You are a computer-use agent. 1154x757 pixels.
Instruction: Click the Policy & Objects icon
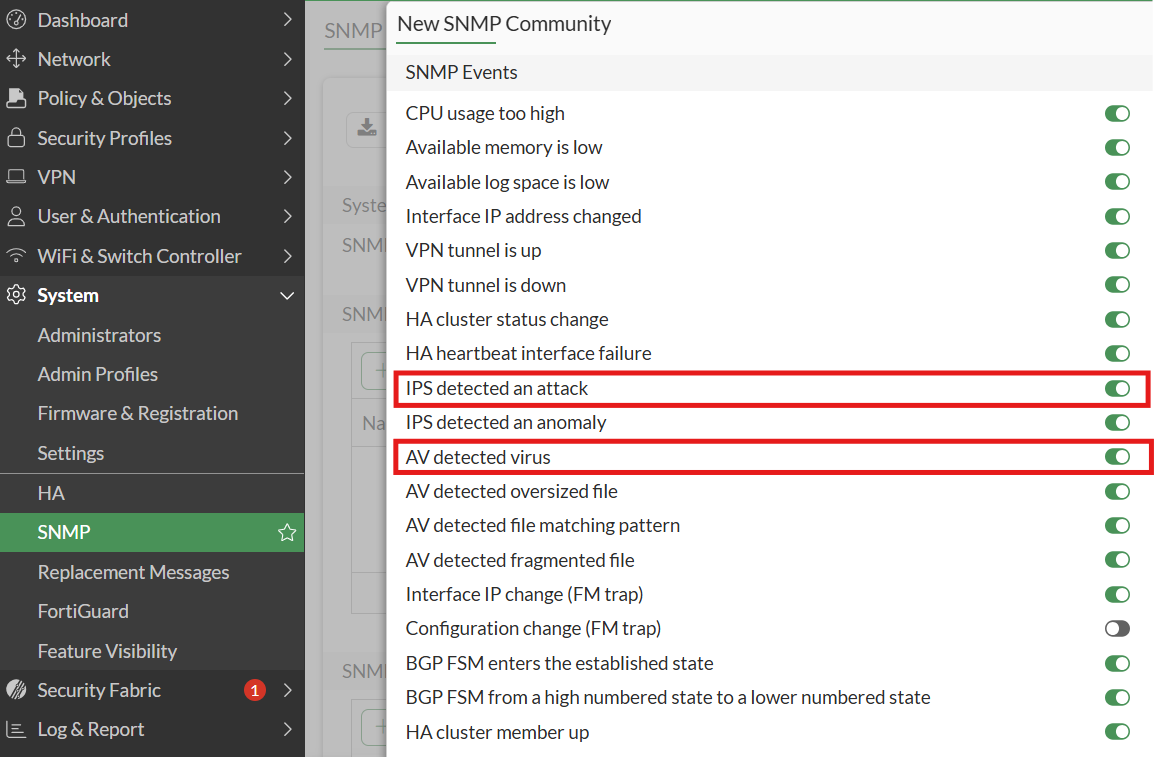pyautogui.click(x=16, y=98)
